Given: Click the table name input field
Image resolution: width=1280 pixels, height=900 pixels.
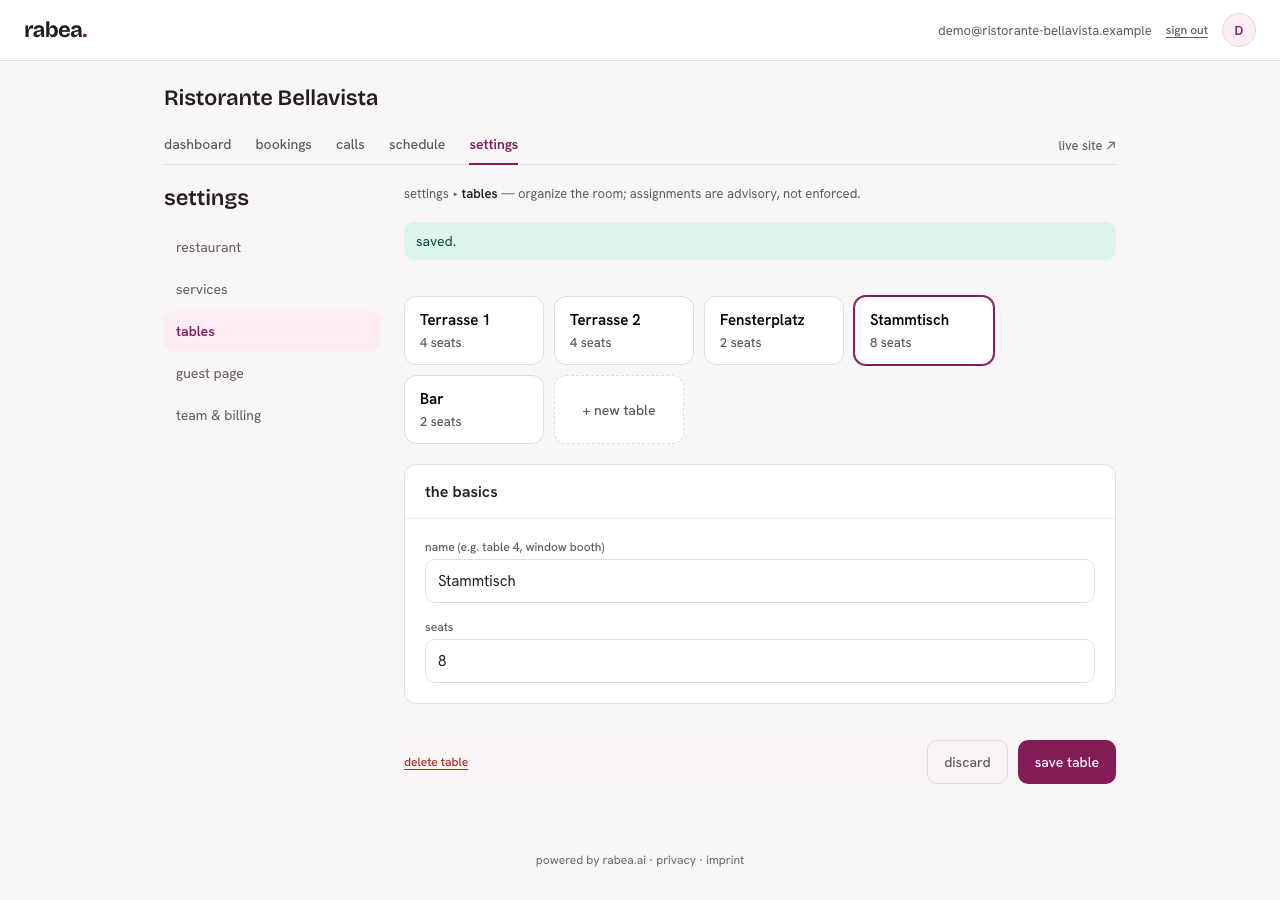Looking at the screenshot, I should click(760, 581).
